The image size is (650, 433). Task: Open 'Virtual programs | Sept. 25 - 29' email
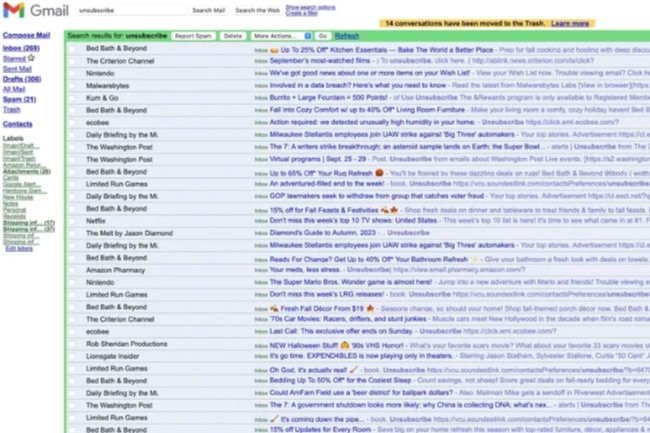click(318, 160)
